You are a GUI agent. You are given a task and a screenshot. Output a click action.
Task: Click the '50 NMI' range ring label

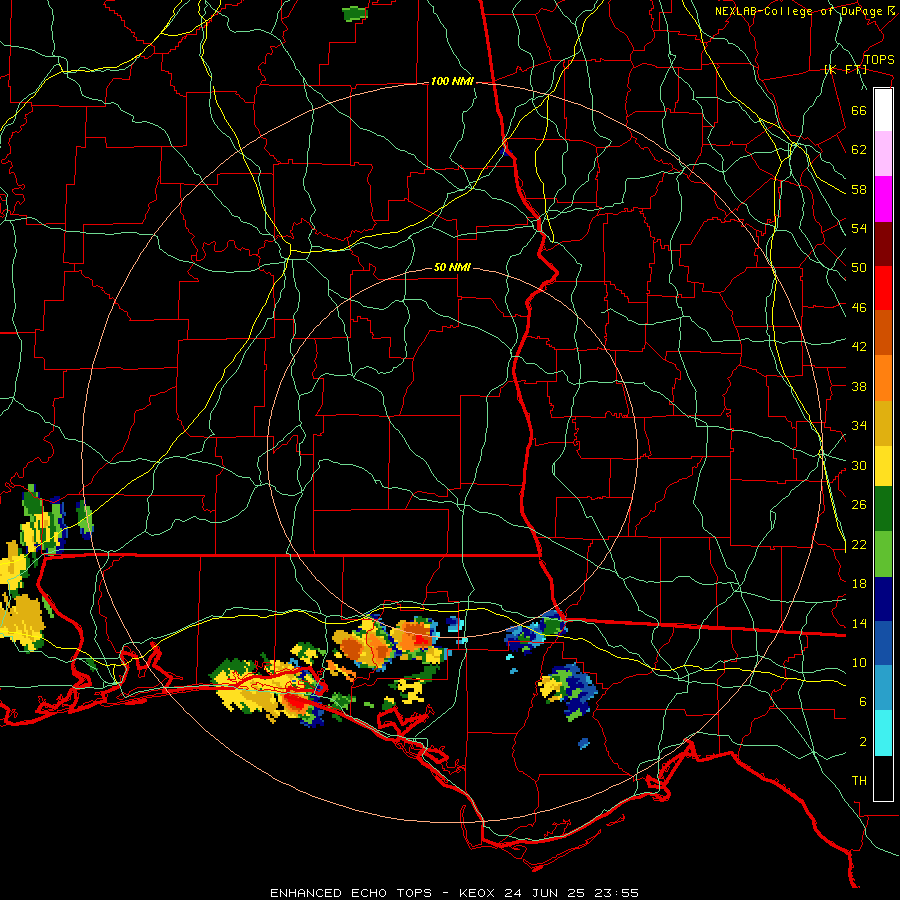452,267
